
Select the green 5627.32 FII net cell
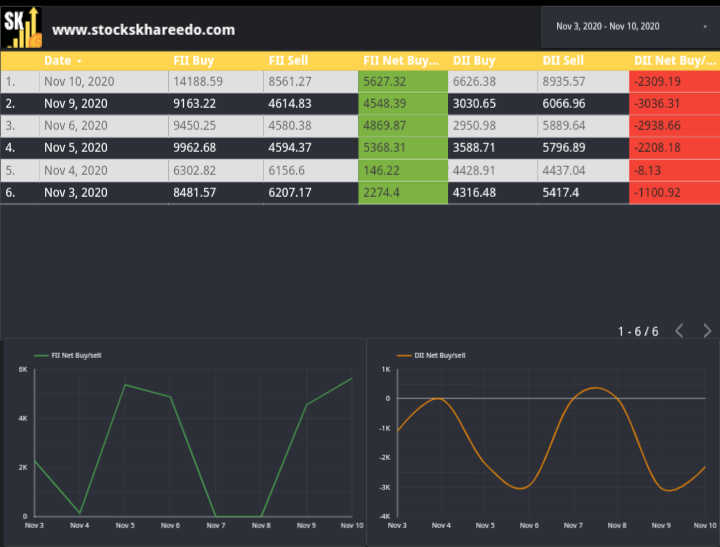point(403,82)
